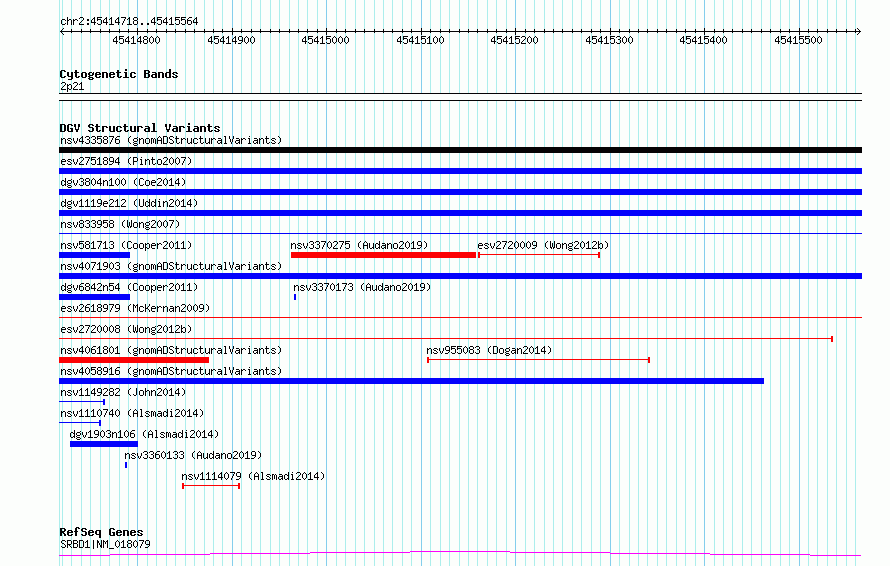The image size is (890, 566).
Task: Click ruler position 45415300
Action: click(x=609, y=40)
